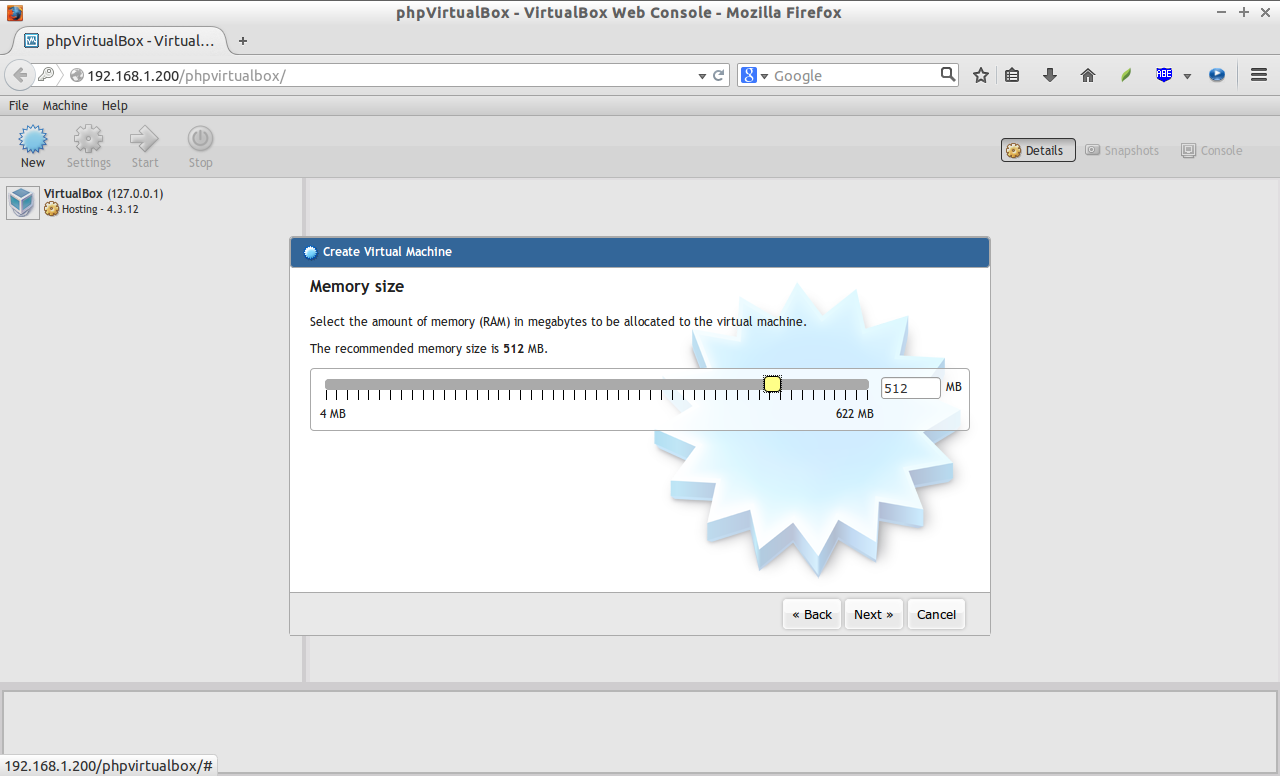This screenshot has width=1280, height=776.
Task: Open the Firefox hamburger menu
Action: (1259, 75)
